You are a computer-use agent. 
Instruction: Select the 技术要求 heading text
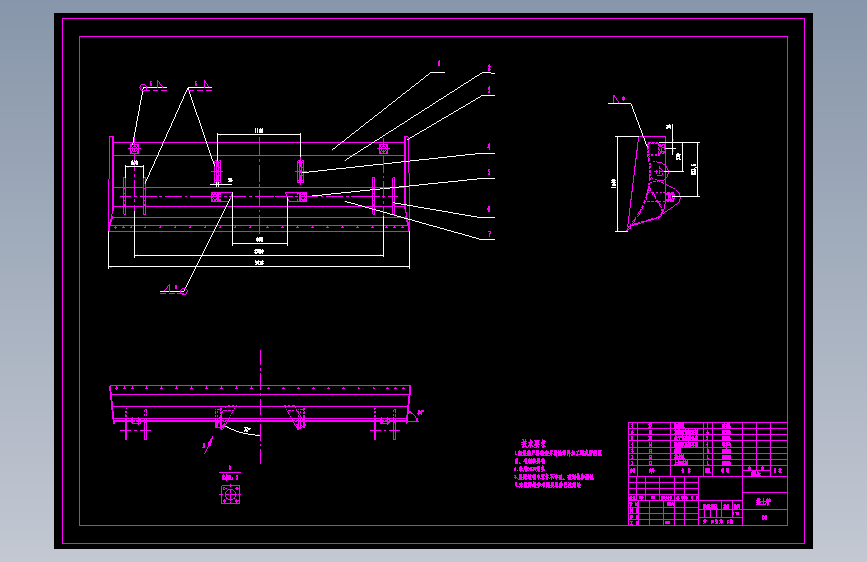click(x=533, y=444)
